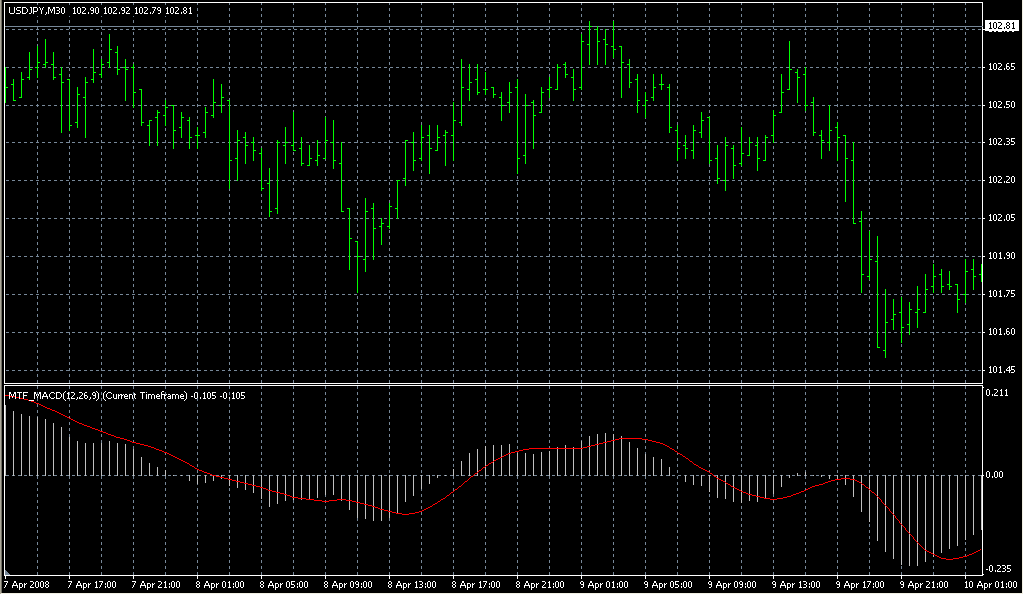The image size is (1024, 594).
Task: Click the 101.90 price scale value
Action: tap(1000, 256)
